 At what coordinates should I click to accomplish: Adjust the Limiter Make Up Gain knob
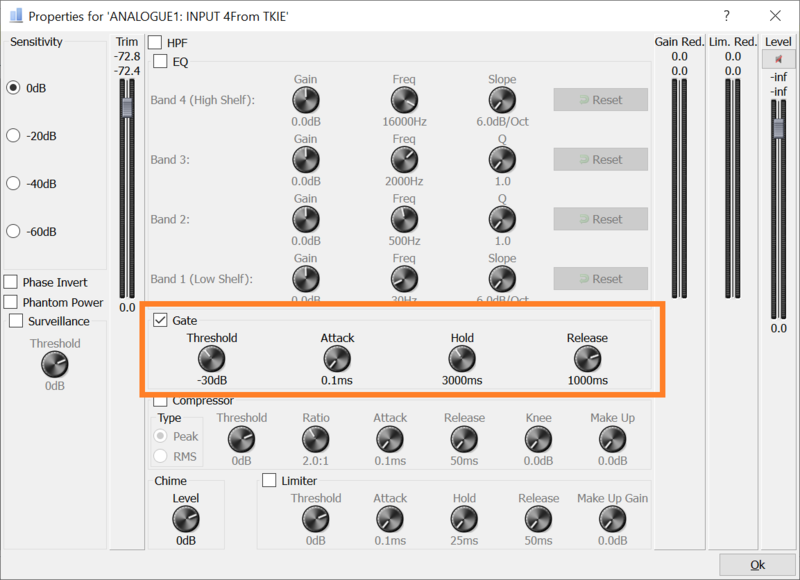click(612, 519)
